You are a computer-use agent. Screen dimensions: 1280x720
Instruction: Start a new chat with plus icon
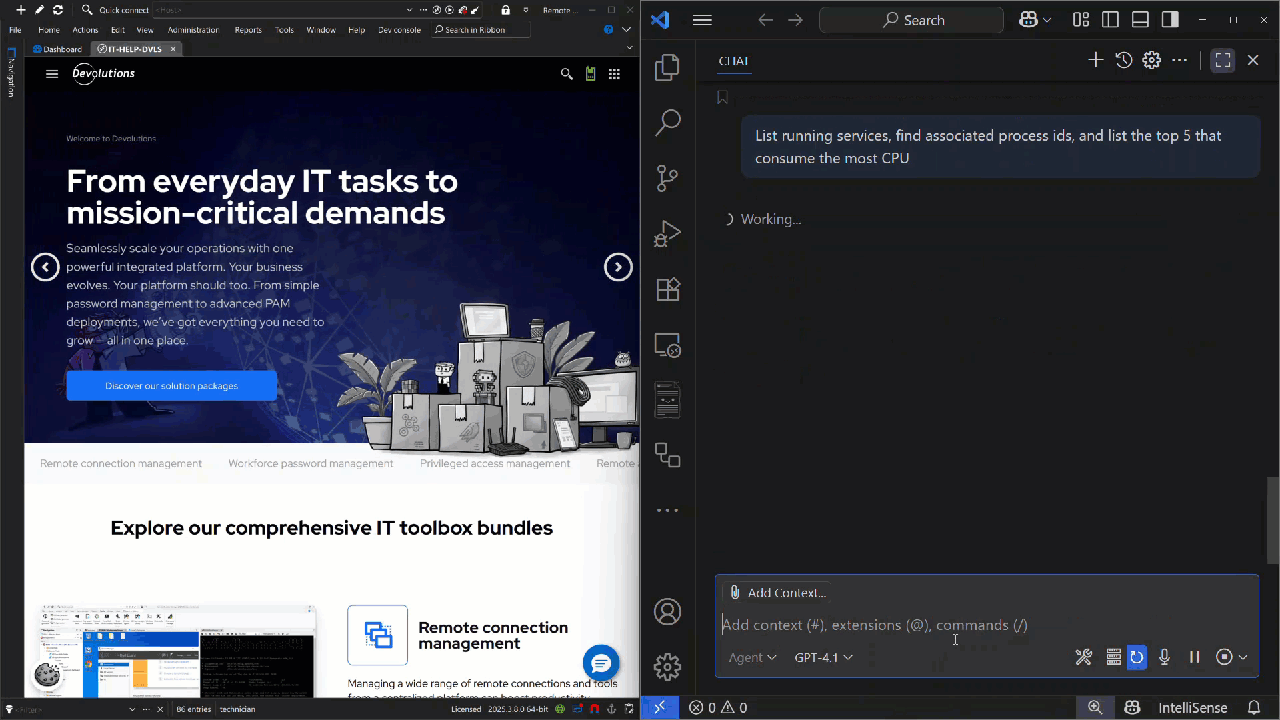pyautogui.click(x=1096, y=60)
